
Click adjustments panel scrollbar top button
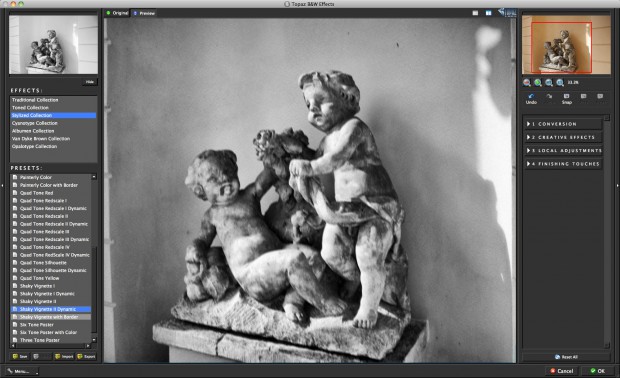click(x=607, y=118)
